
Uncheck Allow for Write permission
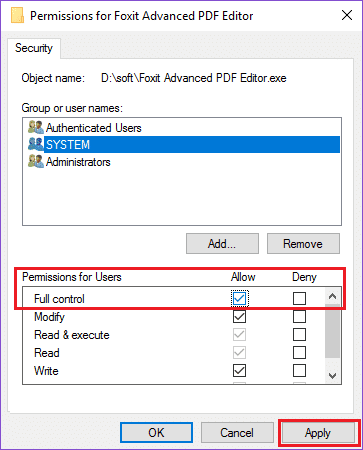(x=239, y=371)
